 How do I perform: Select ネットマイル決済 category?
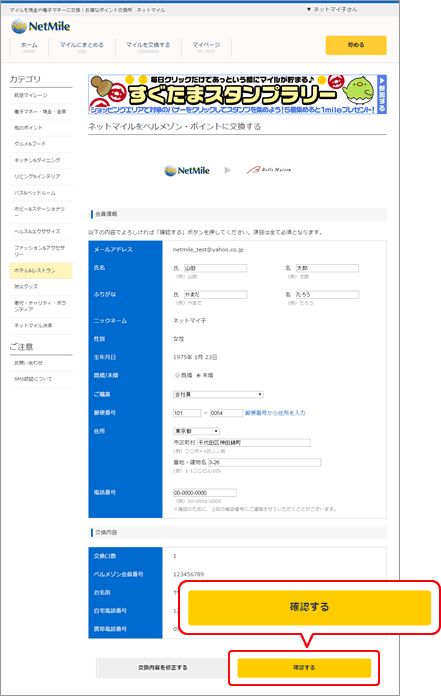point(41,326)
